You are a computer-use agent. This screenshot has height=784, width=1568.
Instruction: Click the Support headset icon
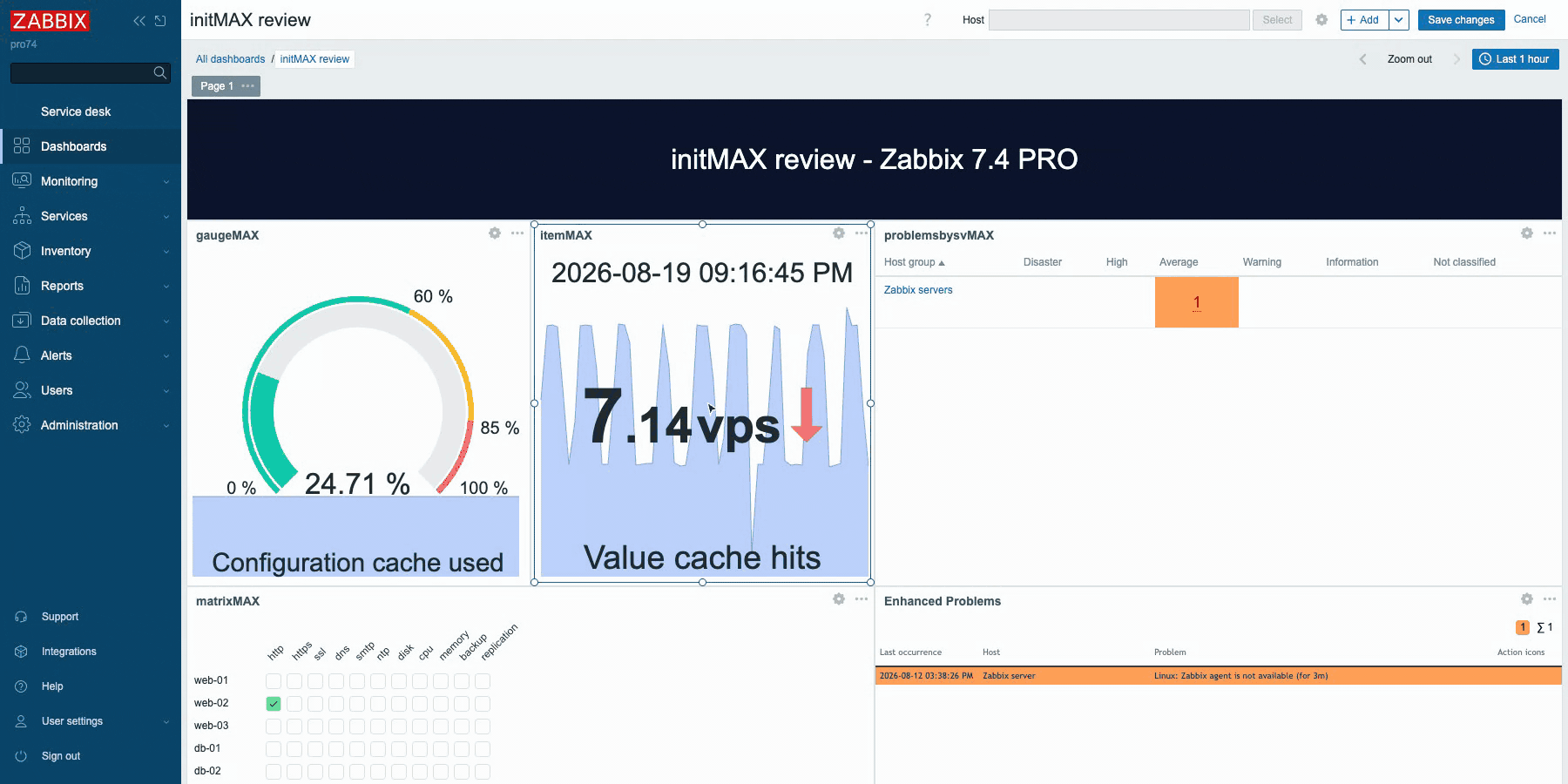(x=22, y=617)
